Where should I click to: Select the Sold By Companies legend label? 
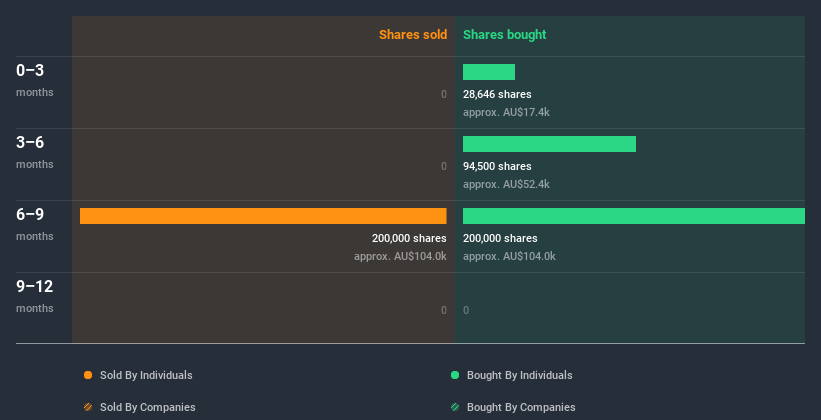(x=148, y=407)
